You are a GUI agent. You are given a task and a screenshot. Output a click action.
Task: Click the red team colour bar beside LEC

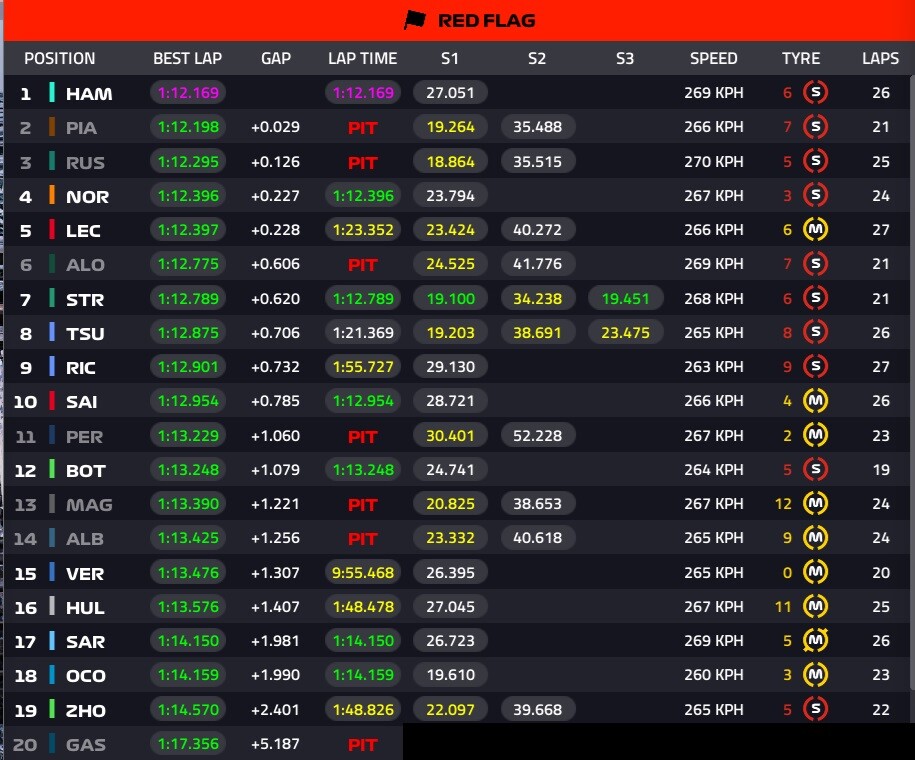pyautogui.click(x=52, y=229)
